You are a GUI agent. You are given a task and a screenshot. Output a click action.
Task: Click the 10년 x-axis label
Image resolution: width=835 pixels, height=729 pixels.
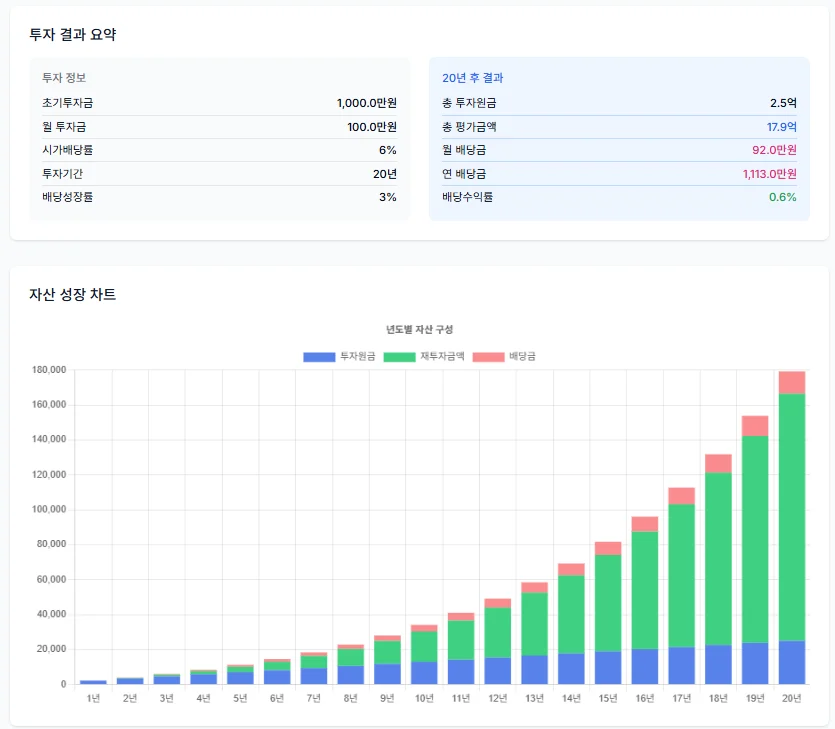click(x=424, y=698)
